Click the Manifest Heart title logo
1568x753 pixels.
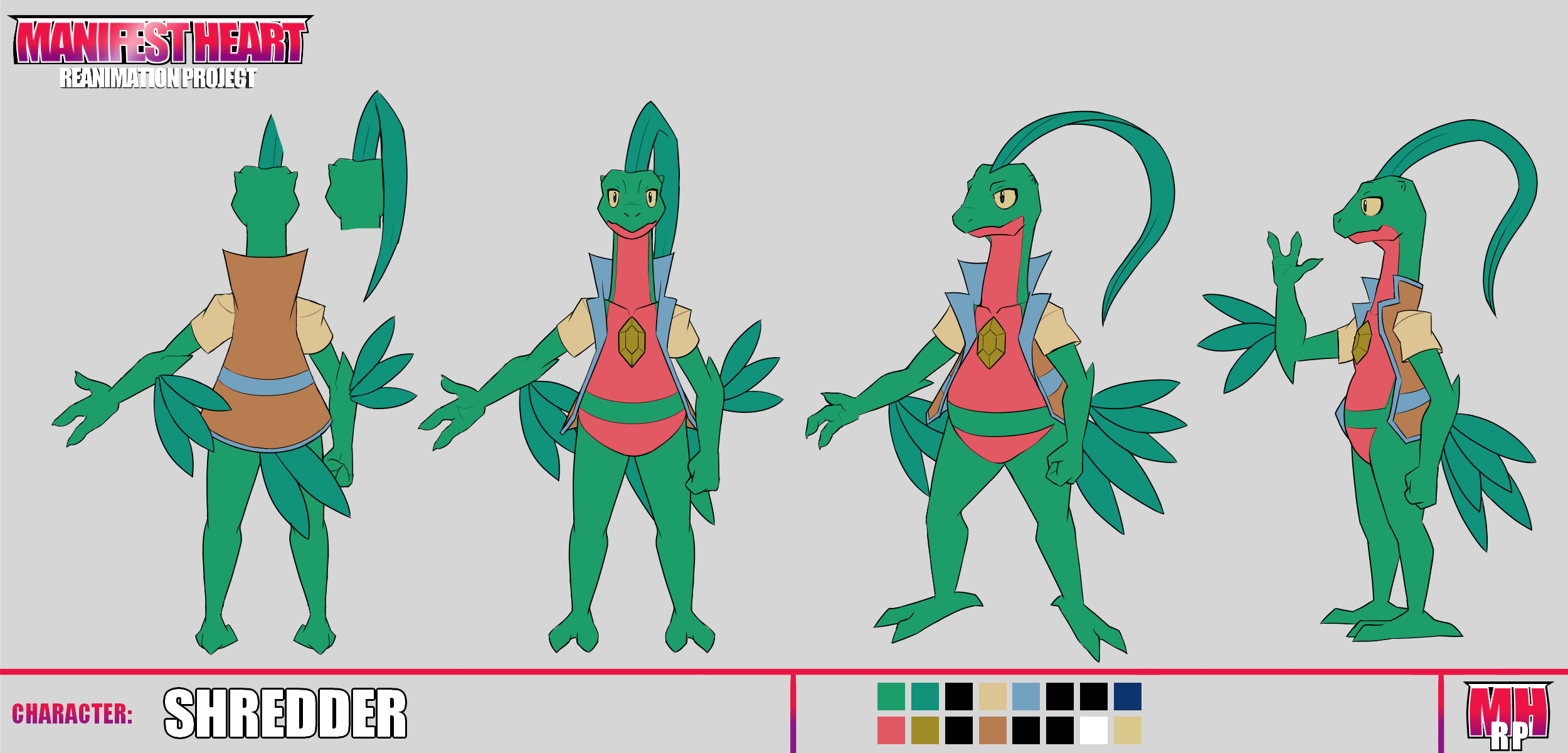(x=161, y=41)
